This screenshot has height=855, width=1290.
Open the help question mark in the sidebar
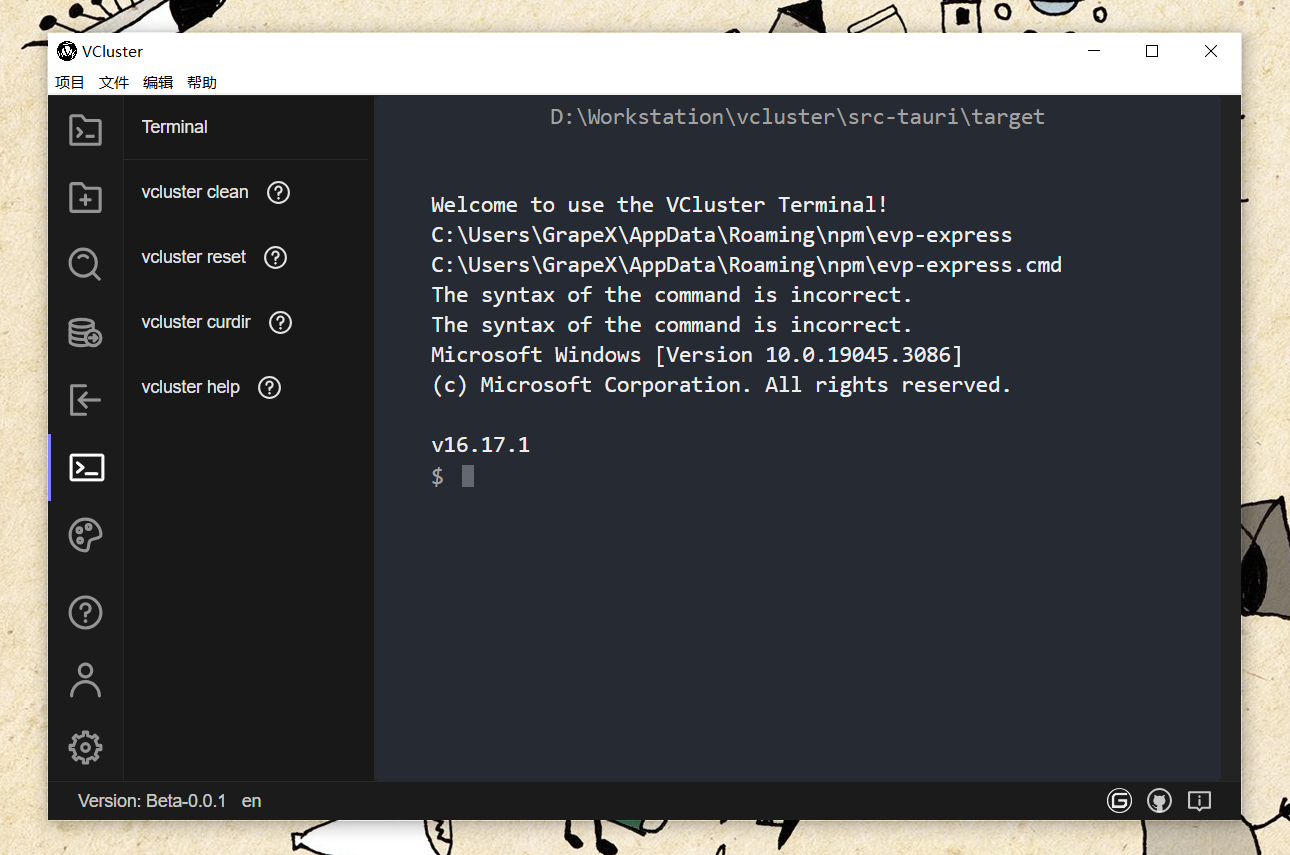click(x=85, y=612)
